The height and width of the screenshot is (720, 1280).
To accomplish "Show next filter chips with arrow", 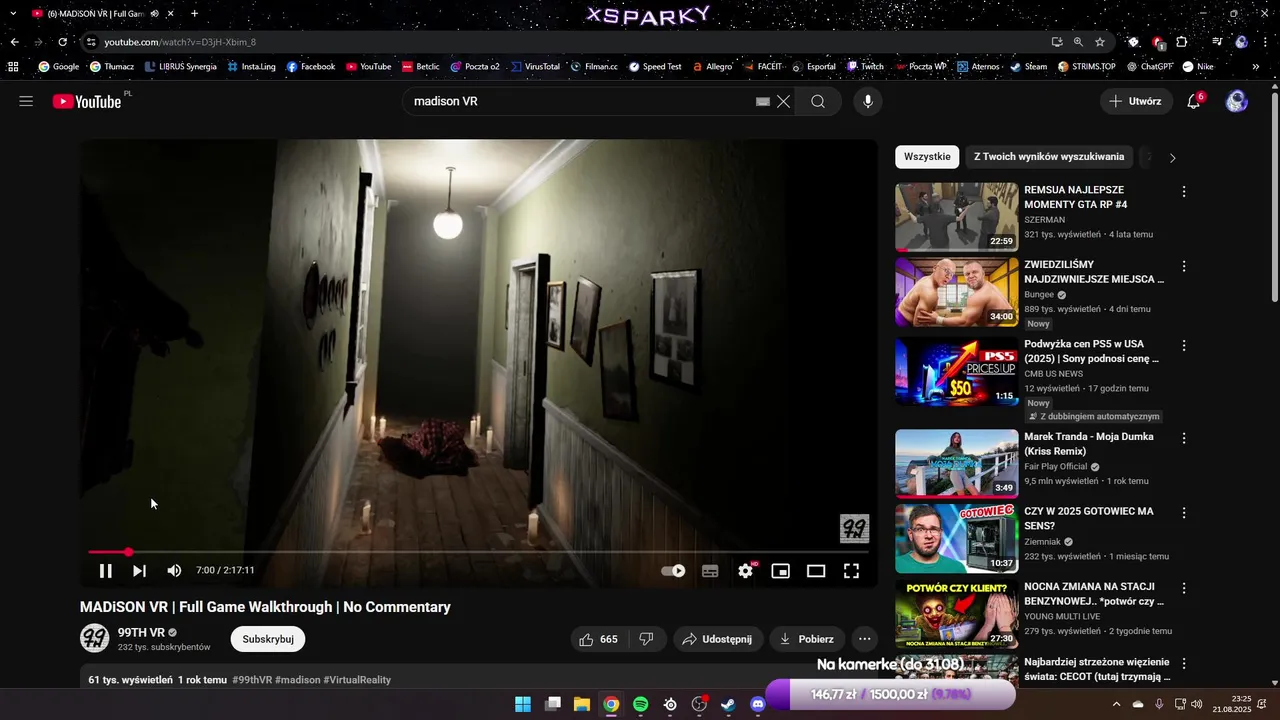I will (x=1172, y=157).
